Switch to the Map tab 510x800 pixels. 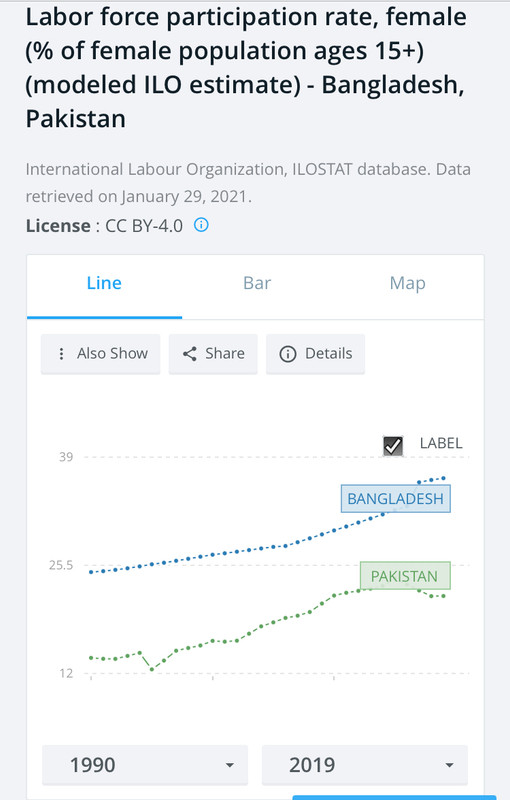pyautogui.click(x=407, y=283)
